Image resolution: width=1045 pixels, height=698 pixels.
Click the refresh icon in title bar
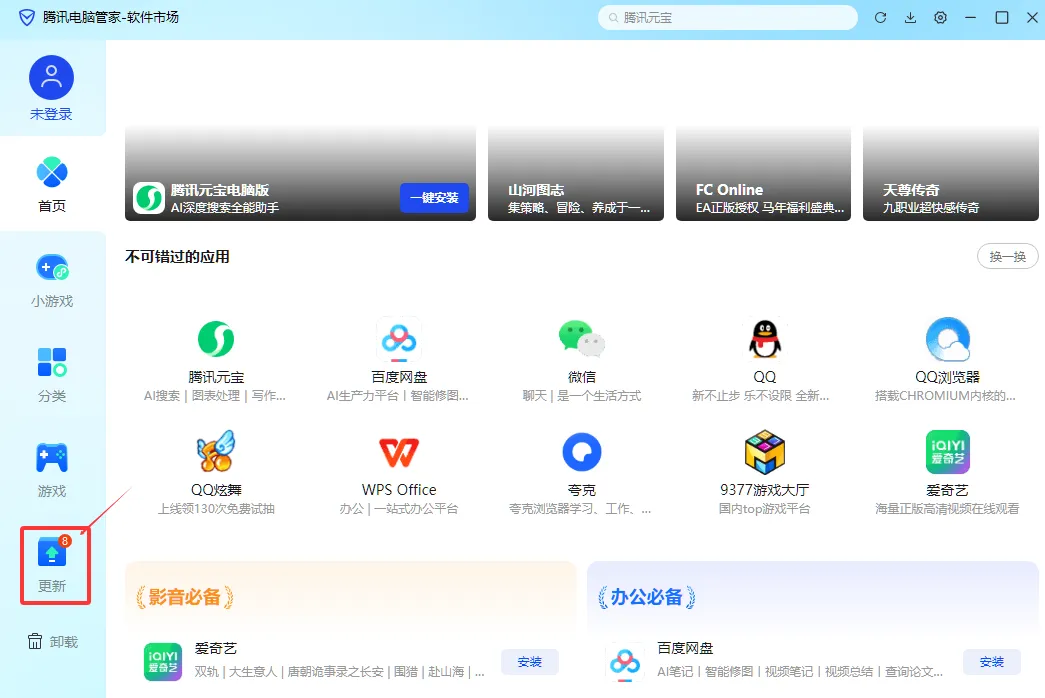pyautogui.click(x=880, y=18)
